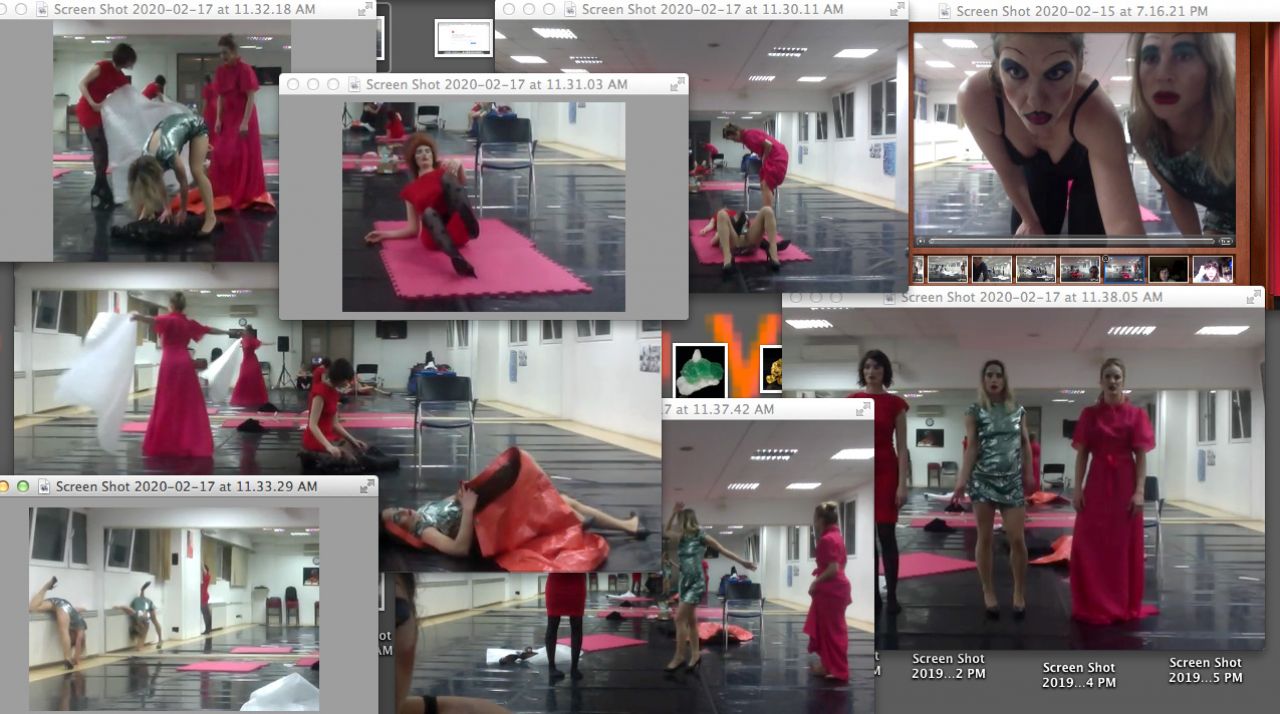Play the video in the 7.16.21 PM window
1280x714 pixels.
[919, 241]
